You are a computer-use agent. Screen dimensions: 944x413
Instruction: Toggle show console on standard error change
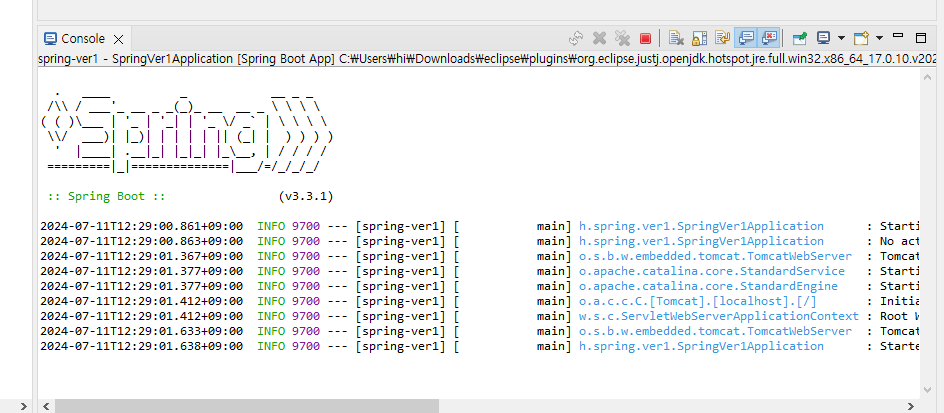[769, 39]
